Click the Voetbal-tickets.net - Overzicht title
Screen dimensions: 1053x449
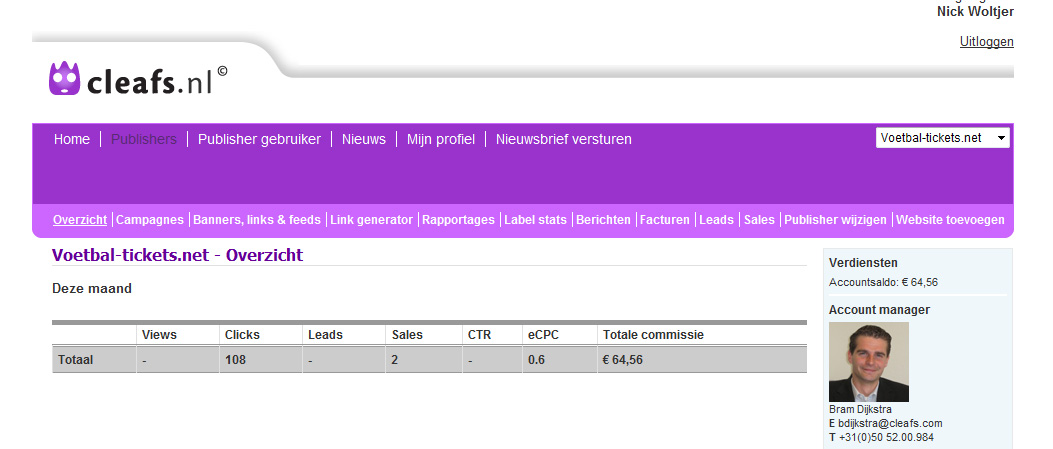[177, 255]
